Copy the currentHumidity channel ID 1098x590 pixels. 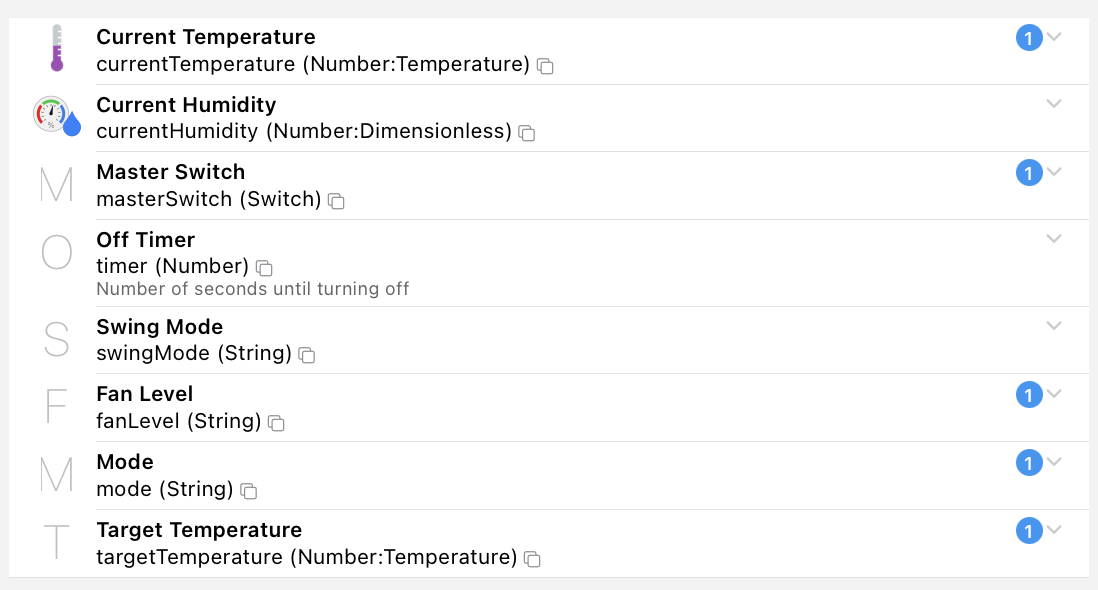coord(527,133)
